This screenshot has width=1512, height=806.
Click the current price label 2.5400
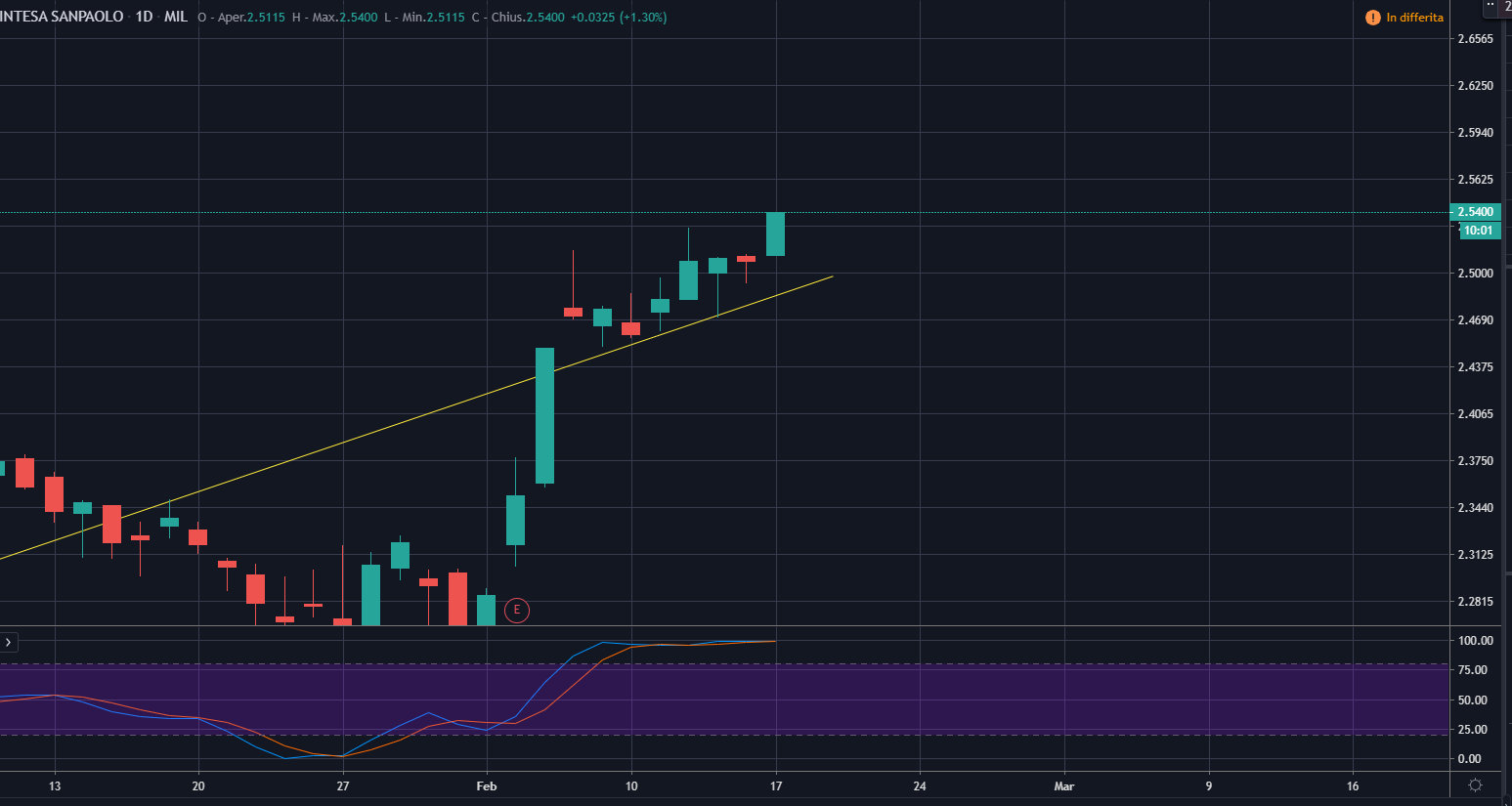[x=1476, y=212]
